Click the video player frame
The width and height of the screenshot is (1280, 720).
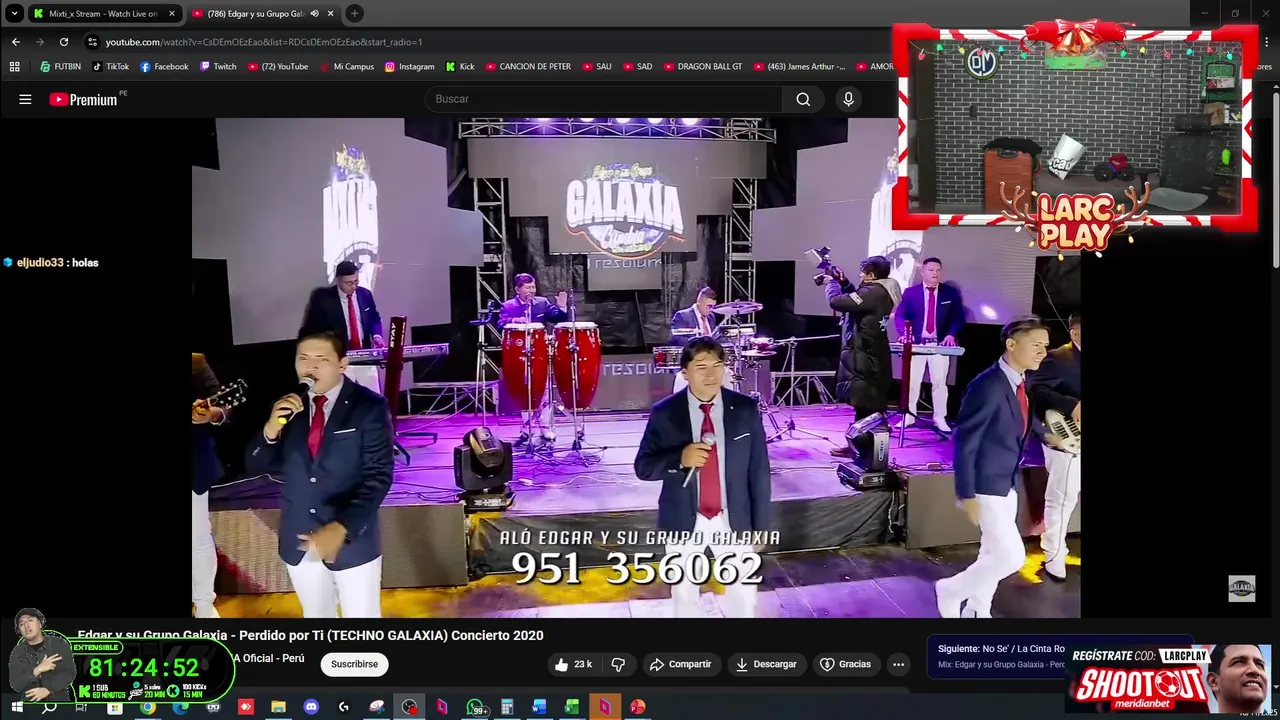636,367
